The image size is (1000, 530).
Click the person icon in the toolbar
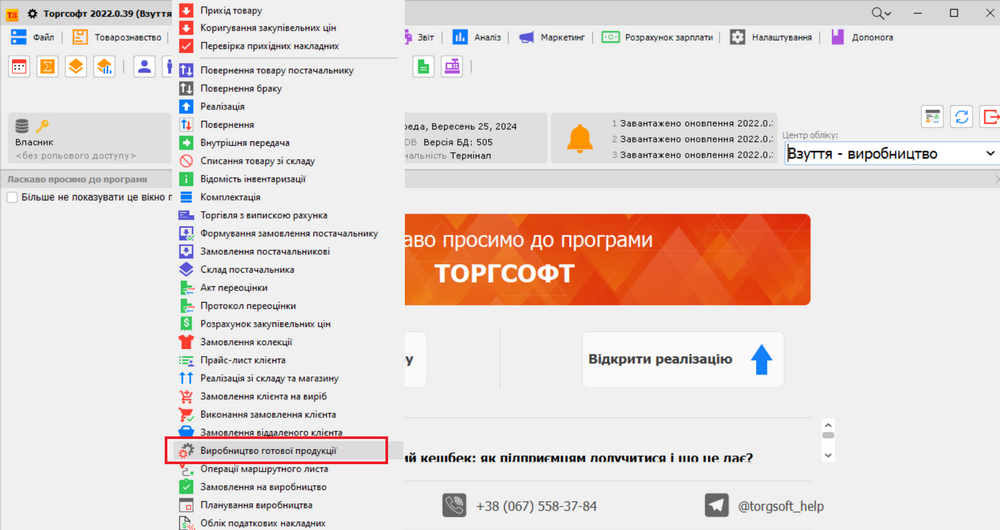click(x=144, y=66)
